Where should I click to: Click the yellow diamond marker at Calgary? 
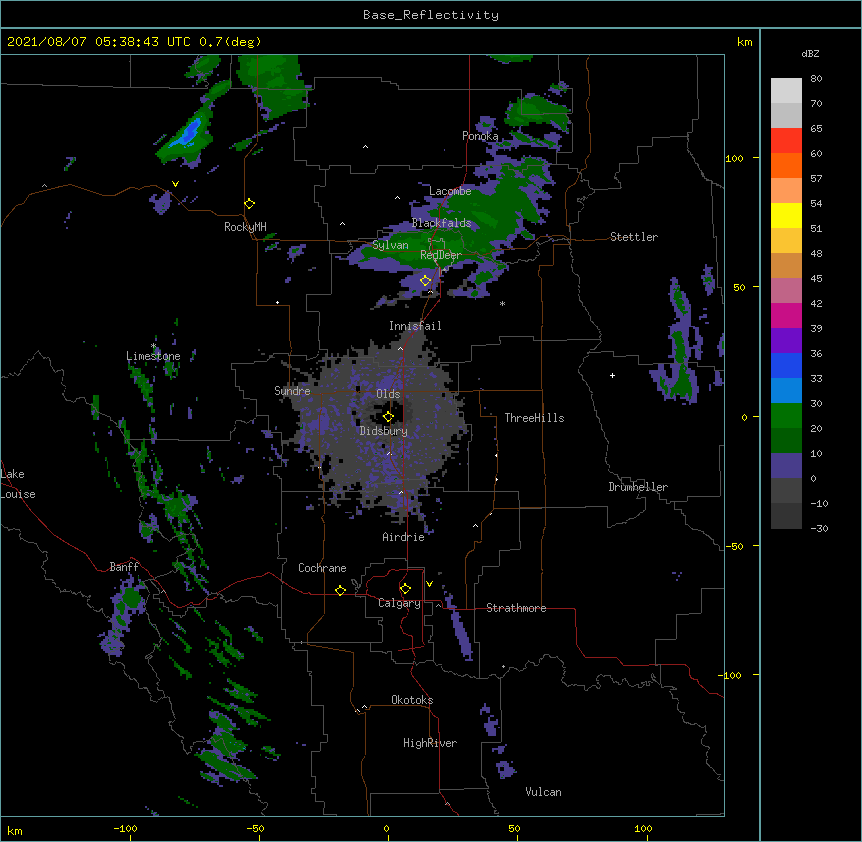(405, 589)
